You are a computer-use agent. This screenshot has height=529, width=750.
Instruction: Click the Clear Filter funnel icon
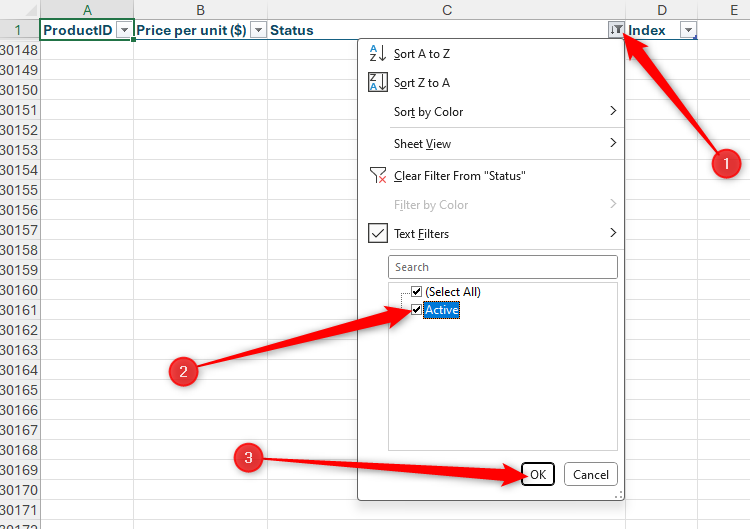tap(378, 176)
